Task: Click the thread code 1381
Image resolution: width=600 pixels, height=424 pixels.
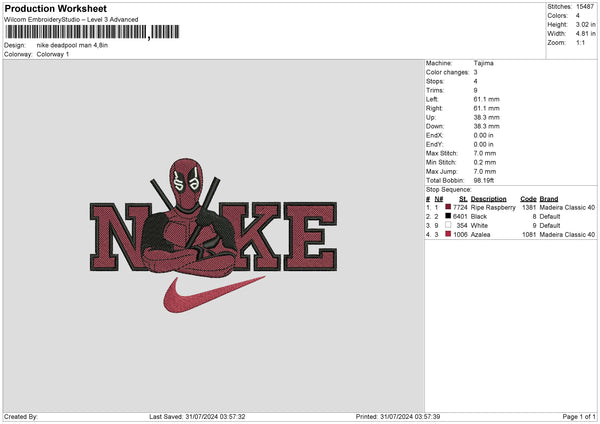Action: 529,207
